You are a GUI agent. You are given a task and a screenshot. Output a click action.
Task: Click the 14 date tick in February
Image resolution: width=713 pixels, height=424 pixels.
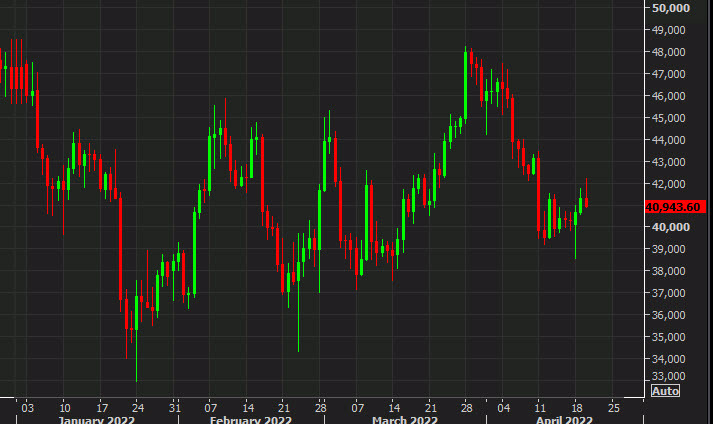[247, 408]
